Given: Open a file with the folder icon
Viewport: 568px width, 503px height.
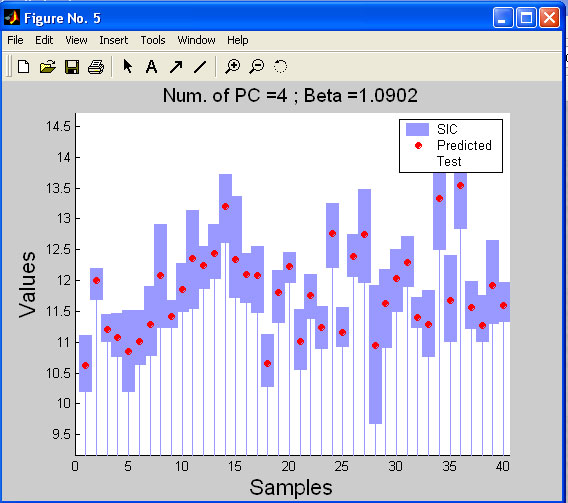Looking at the screenshot, I should pos(47,67).
